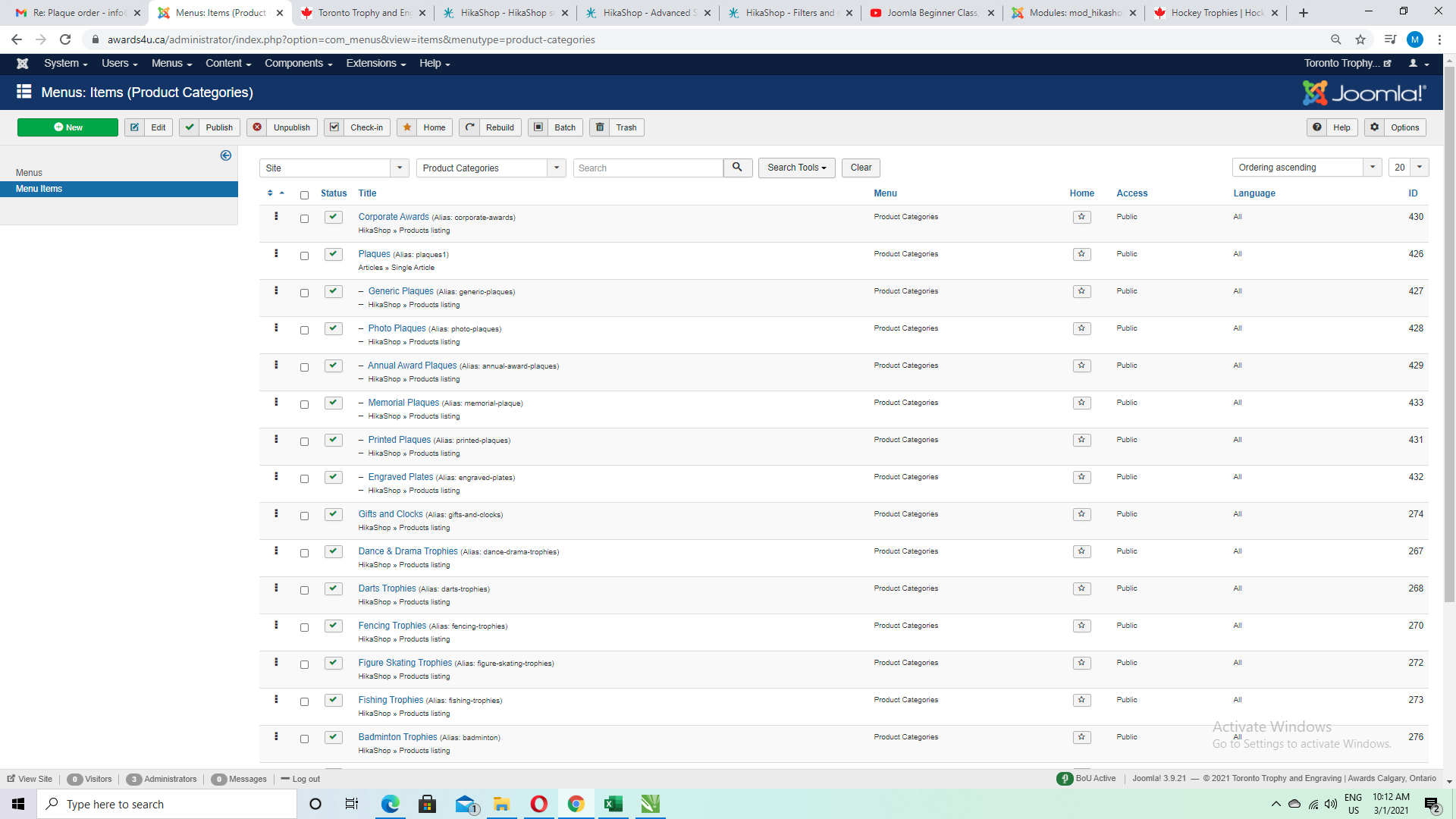
Task: Open the Components menu
Action: [x=298, y=64]
